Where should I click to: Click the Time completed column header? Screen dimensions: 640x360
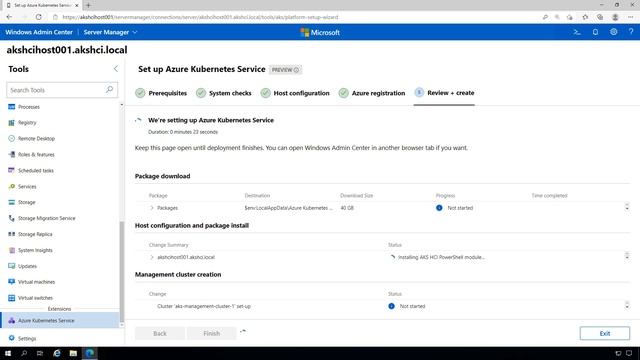point(549,196)
